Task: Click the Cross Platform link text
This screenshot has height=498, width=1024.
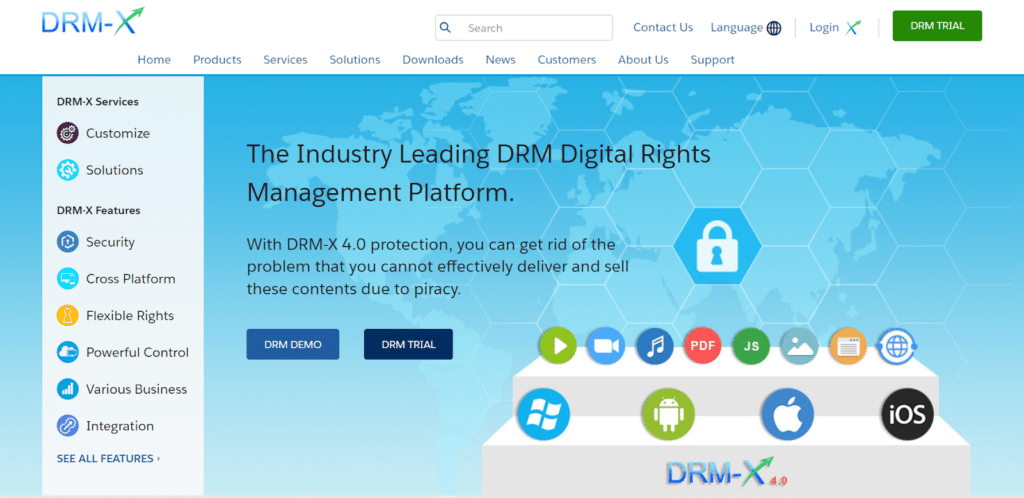Action: (x=131, y=279)
